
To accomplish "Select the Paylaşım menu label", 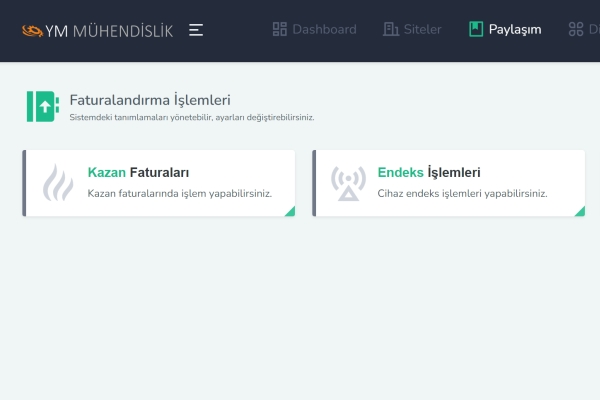I will pos(515,29).
